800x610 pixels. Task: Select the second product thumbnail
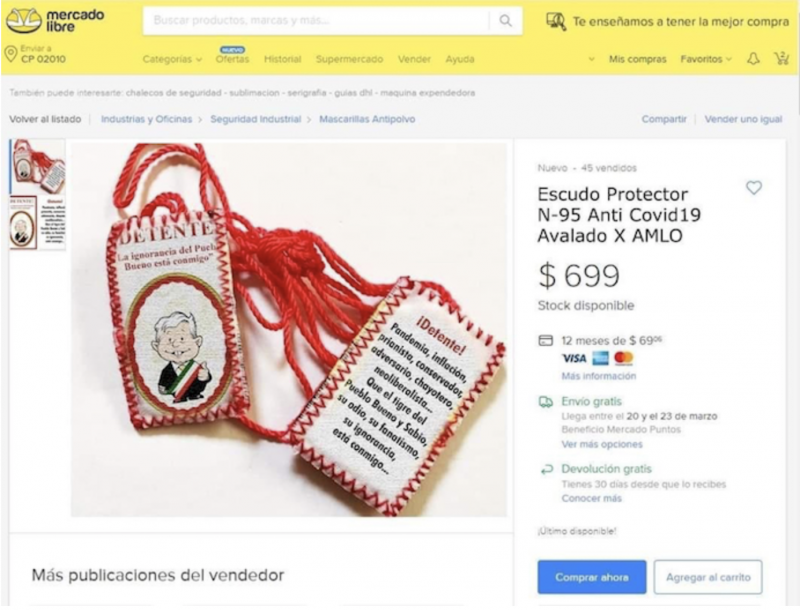pyautogui.click(x=38, y=222)
